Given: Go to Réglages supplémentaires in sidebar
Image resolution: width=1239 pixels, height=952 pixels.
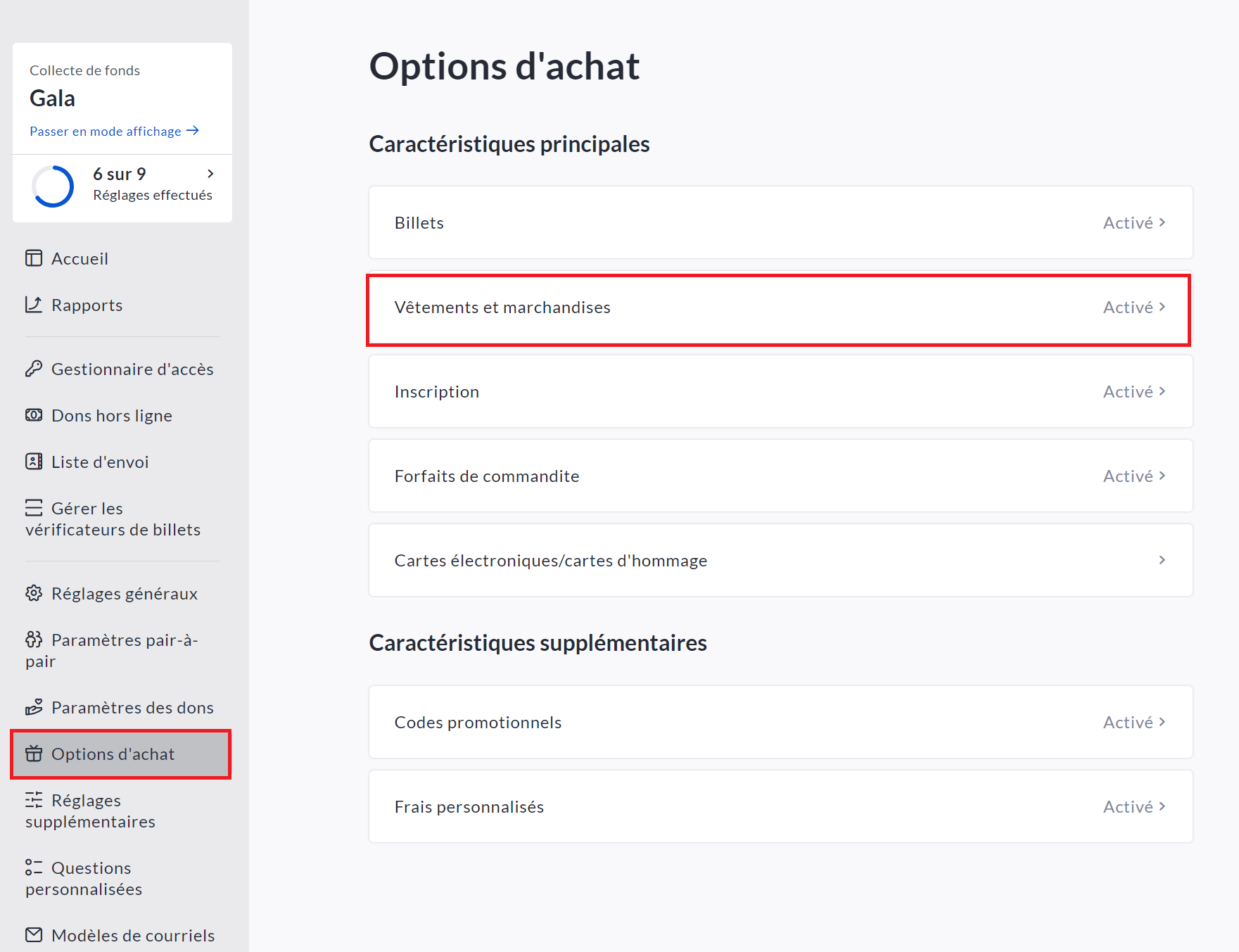Looking at the screenshot, I should click(x=91, y=811).
